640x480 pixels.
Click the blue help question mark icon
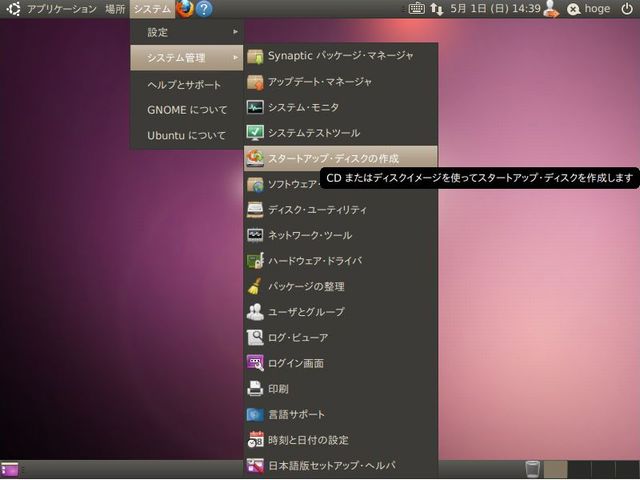click(x=204, y=9)
